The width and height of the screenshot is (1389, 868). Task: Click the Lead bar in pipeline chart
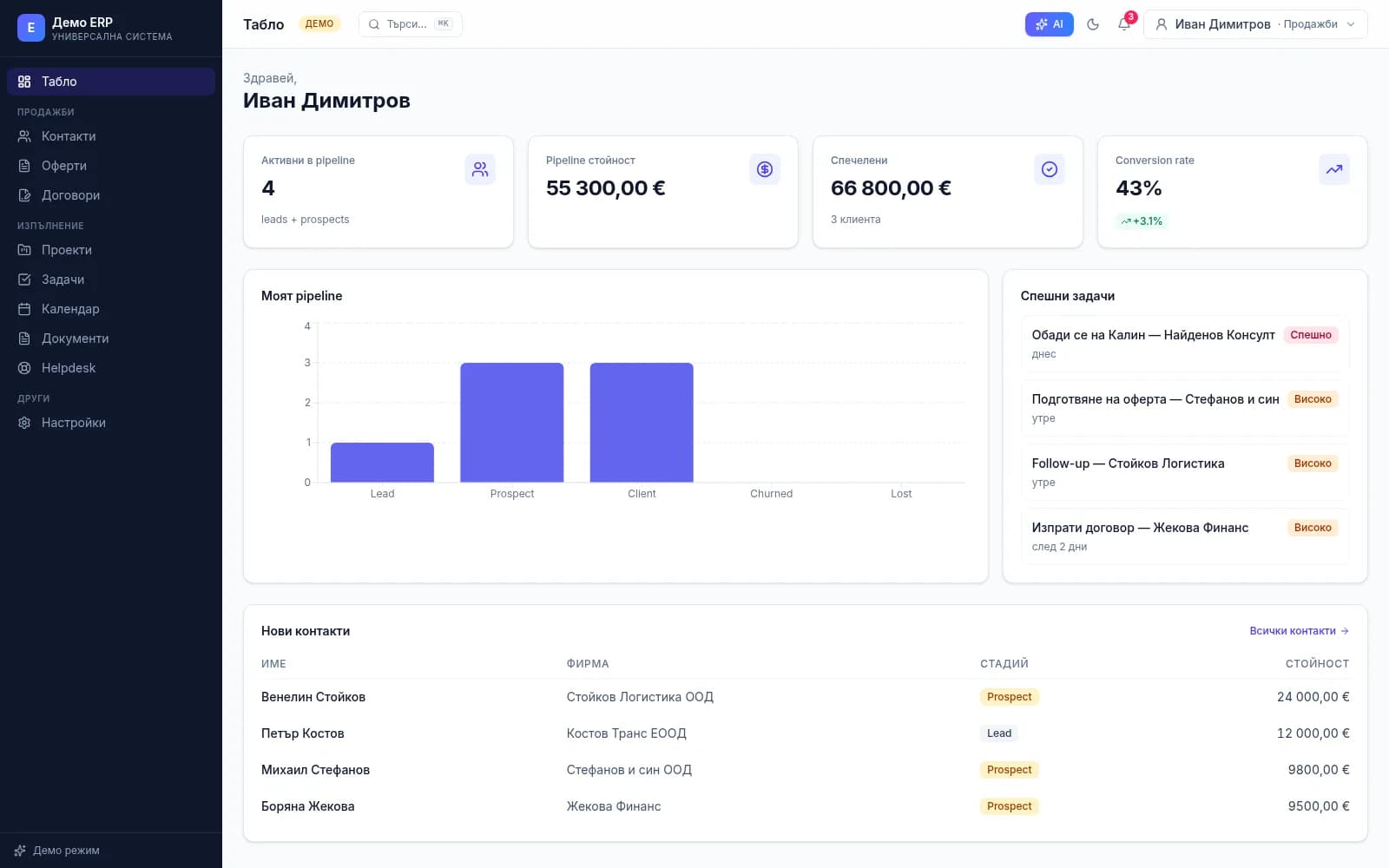point(382,463)
